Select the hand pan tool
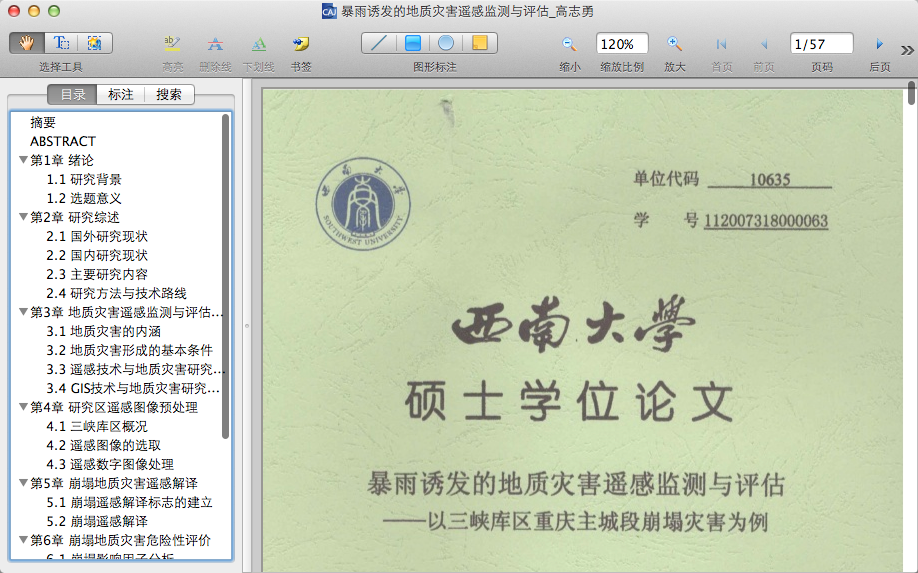This screenshot has height=573, width=918. click(27, 43)
